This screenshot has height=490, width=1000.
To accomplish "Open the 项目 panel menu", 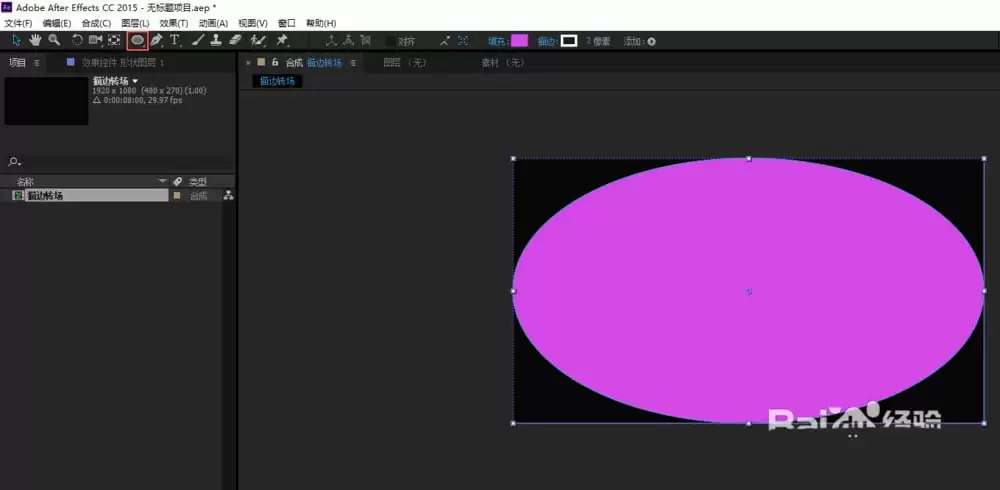I will tap(36, 63).
